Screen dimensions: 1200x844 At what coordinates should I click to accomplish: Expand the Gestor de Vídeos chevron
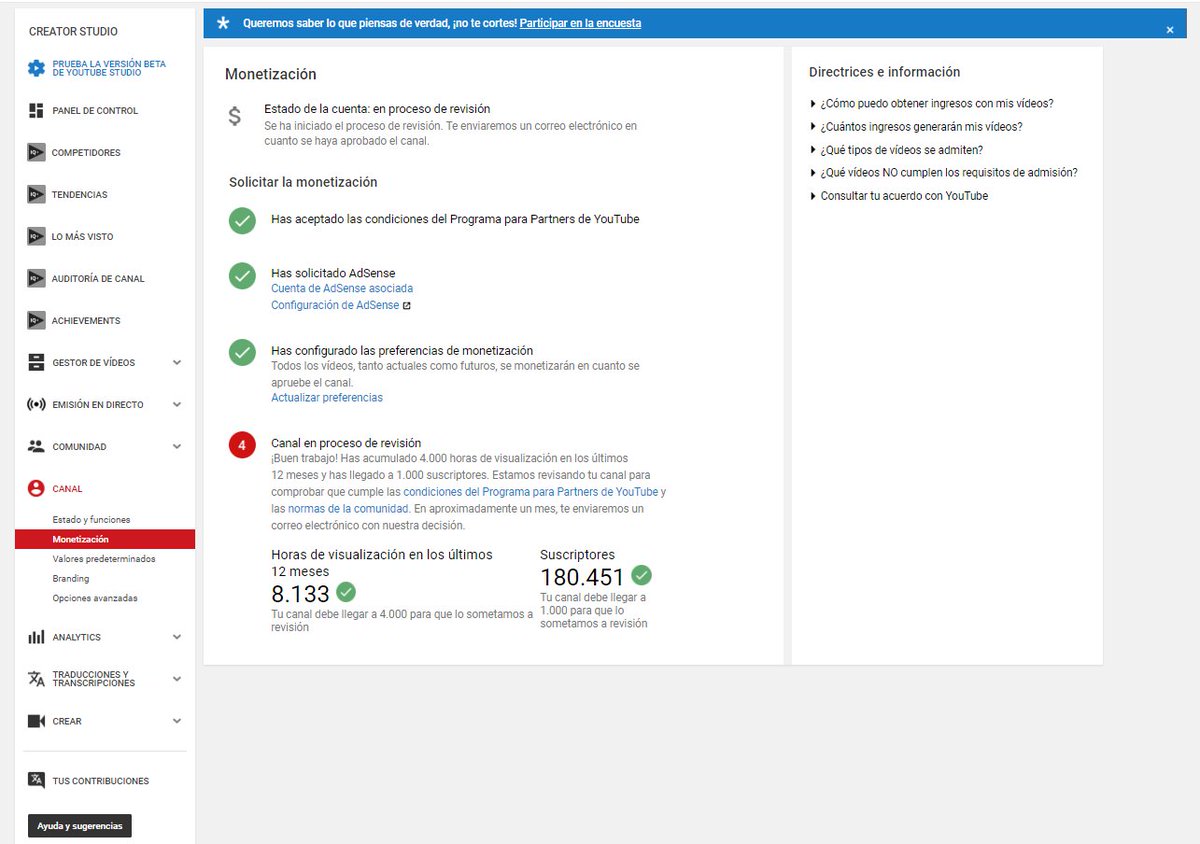tap(177, 363)
